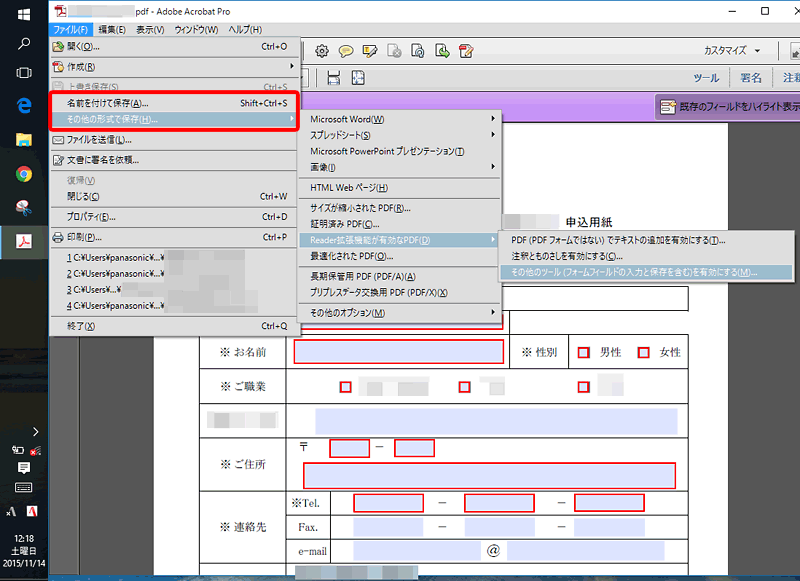
Task: Click the first ※Tel. number field
Action: 388,503
